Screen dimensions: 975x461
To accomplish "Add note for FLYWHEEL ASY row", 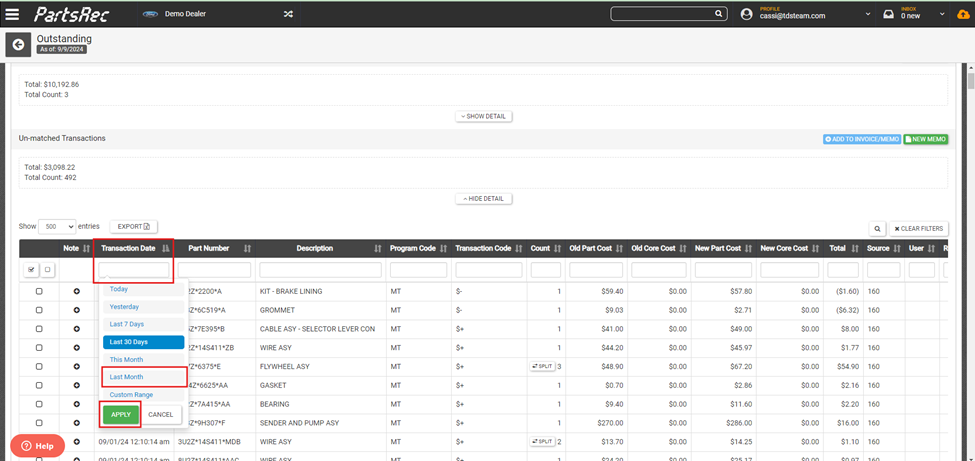I will click(x=76, y=366).
